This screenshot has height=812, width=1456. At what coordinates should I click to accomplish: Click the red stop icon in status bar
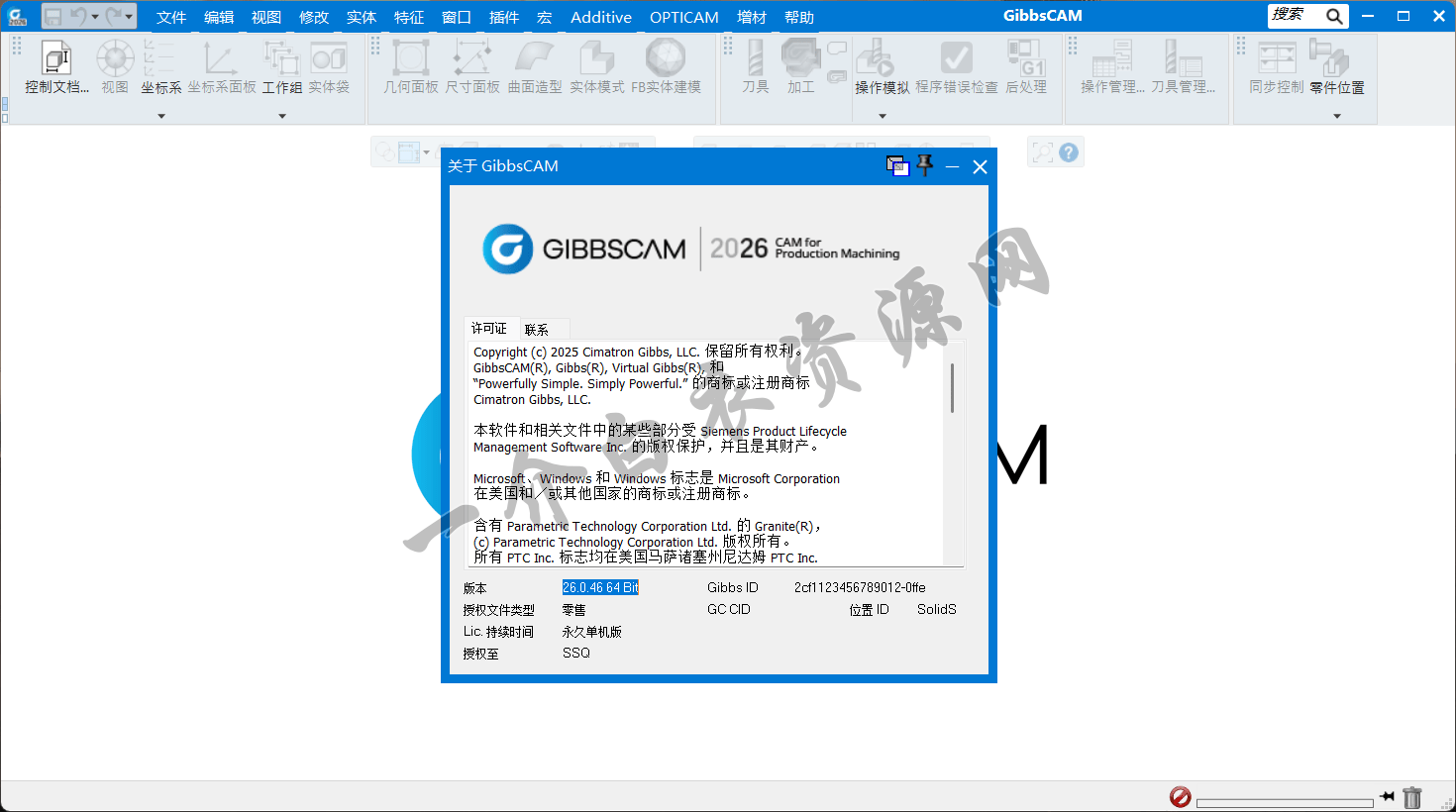pyautogui.click(x=1180, y=797)
